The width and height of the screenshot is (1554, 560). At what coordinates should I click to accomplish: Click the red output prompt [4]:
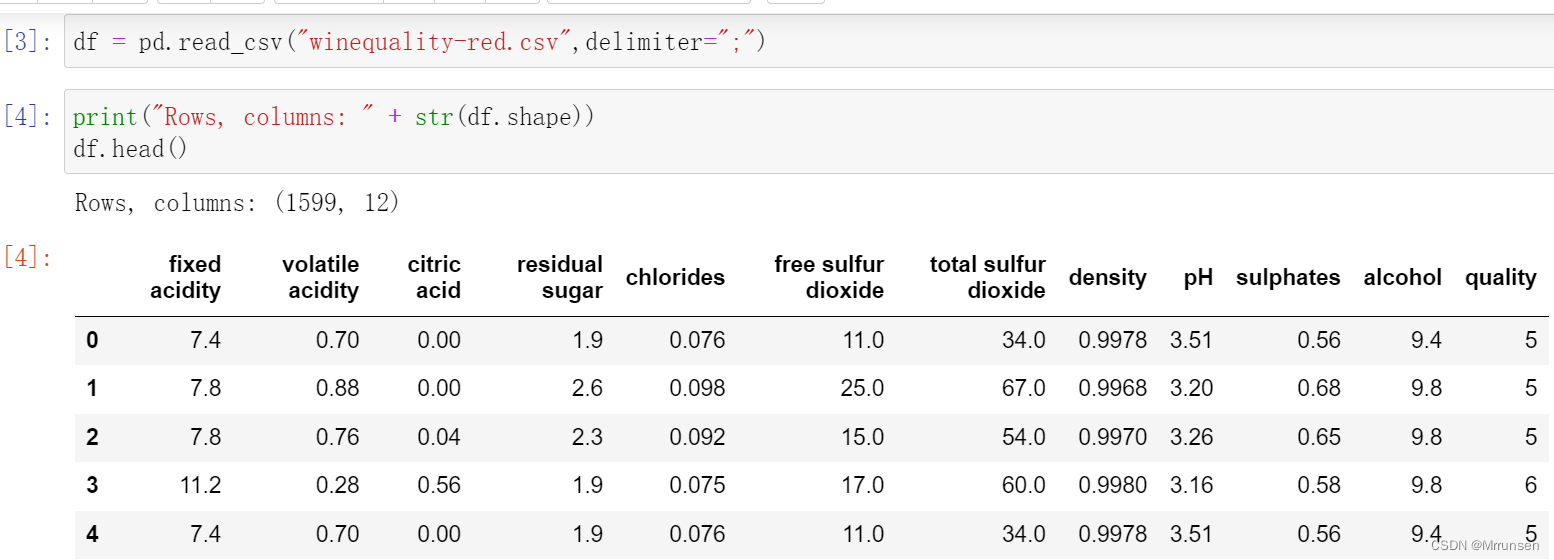pyautogui.click(x=28, y=258)
